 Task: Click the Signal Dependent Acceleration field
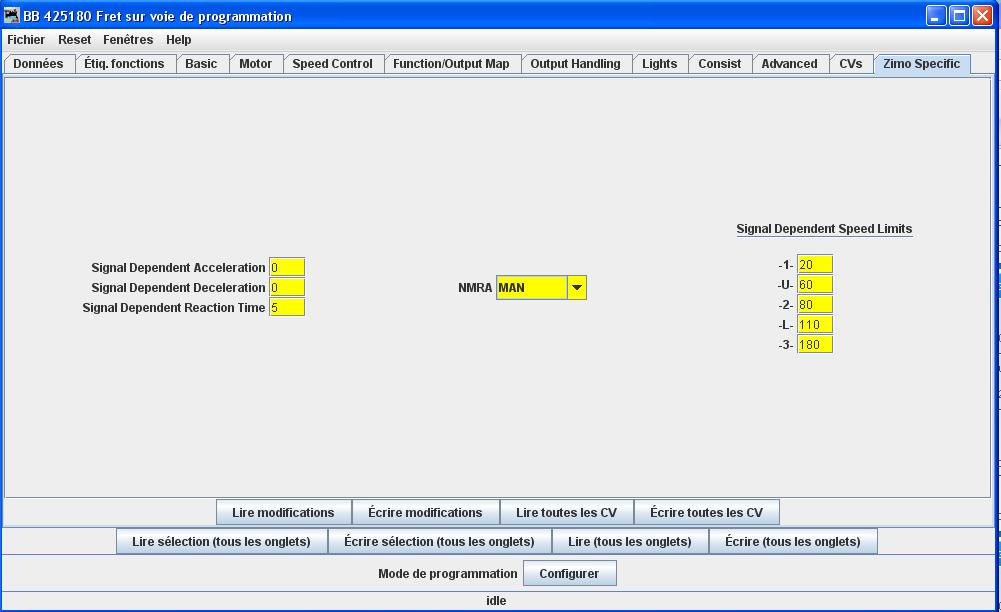[287, 267]
